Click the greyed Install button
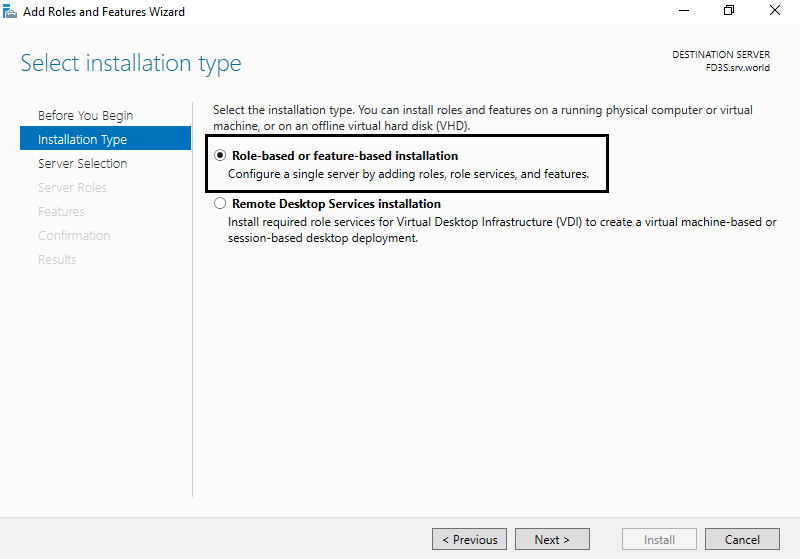Viewport: 800px width, 559px height. pyautogui.click(x=659, y=539)
